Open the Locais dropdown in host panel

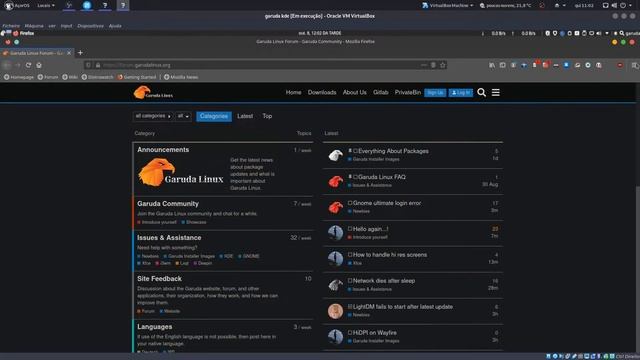tap(46, 6)
